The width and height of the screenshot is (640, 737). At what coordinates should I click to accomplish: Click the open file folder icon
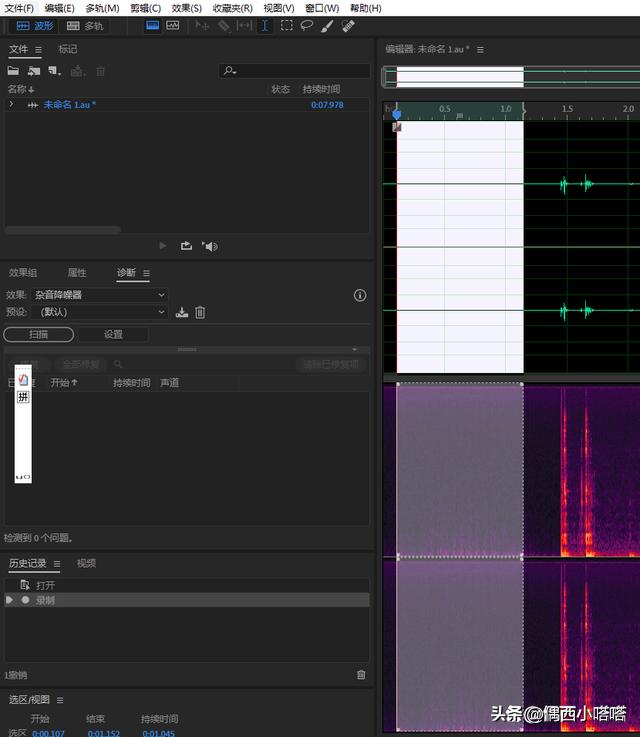coord(13,71)
